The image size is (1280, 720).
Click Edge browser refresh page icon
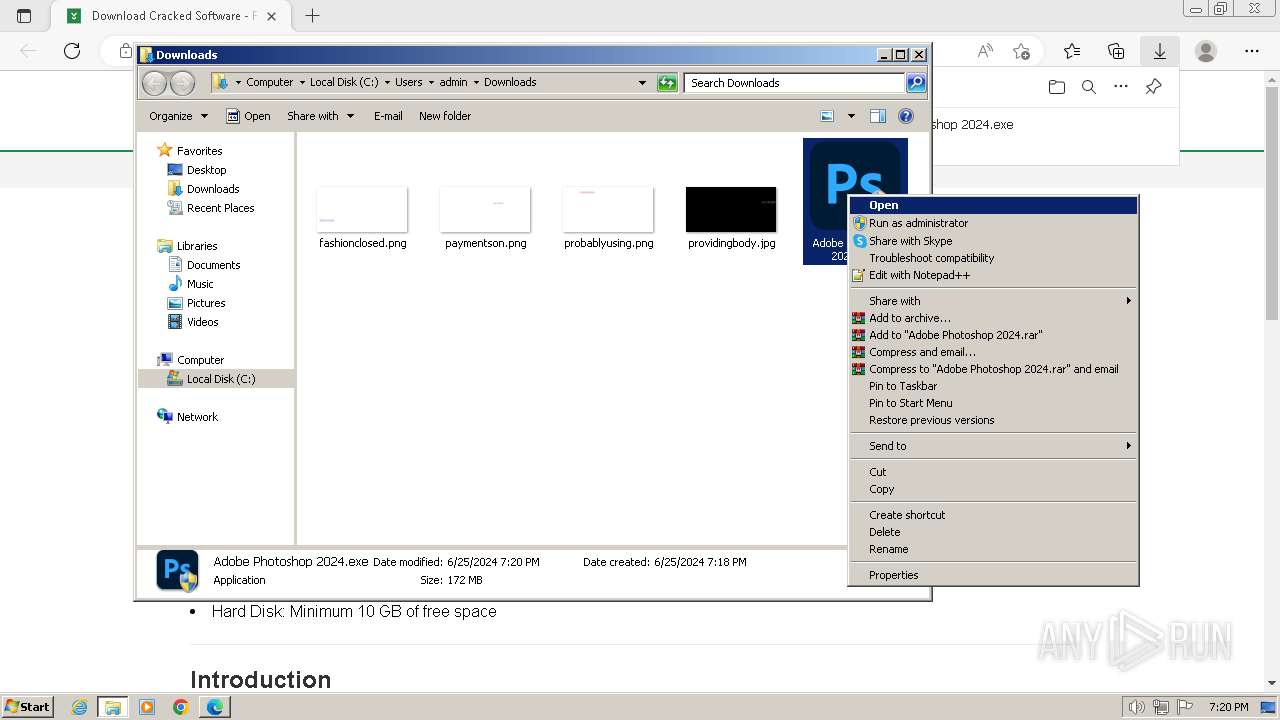72,51
